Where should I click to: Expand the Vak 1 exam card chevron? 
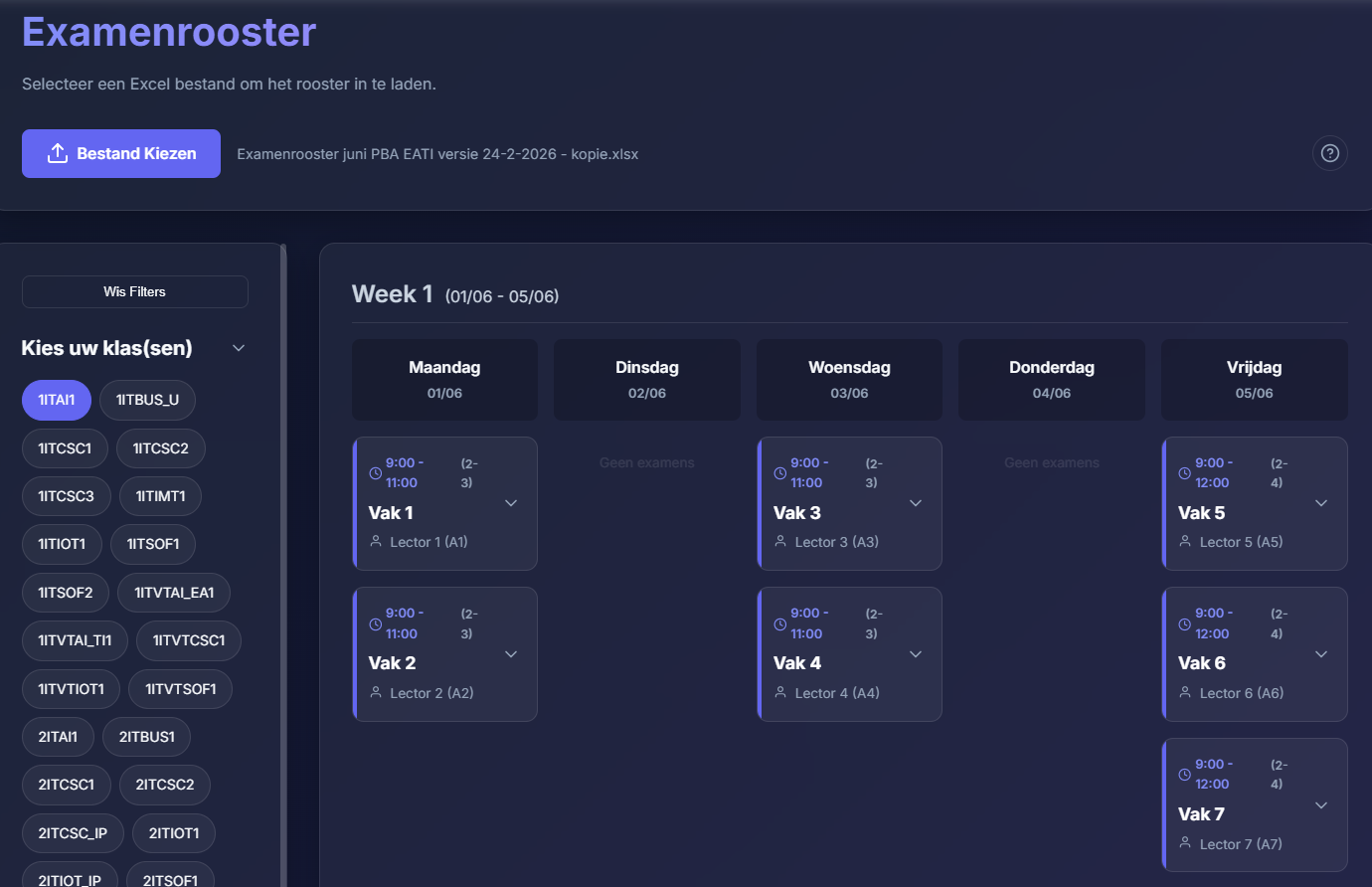coord(511,503)
